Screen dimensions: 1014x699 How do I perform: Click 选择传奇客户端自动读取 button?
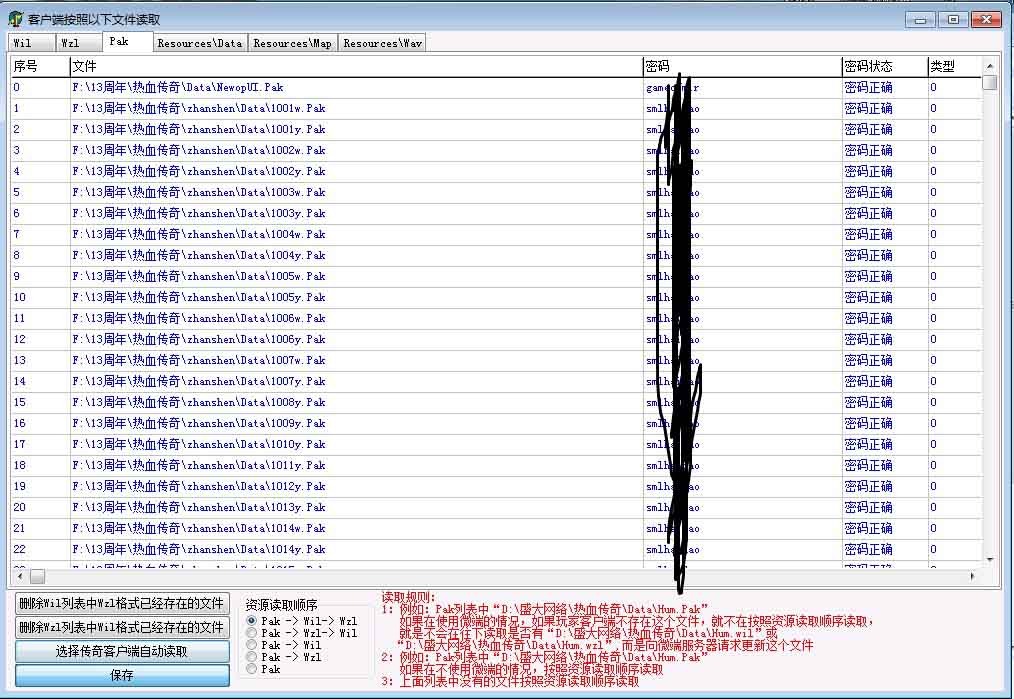point(122,651)
